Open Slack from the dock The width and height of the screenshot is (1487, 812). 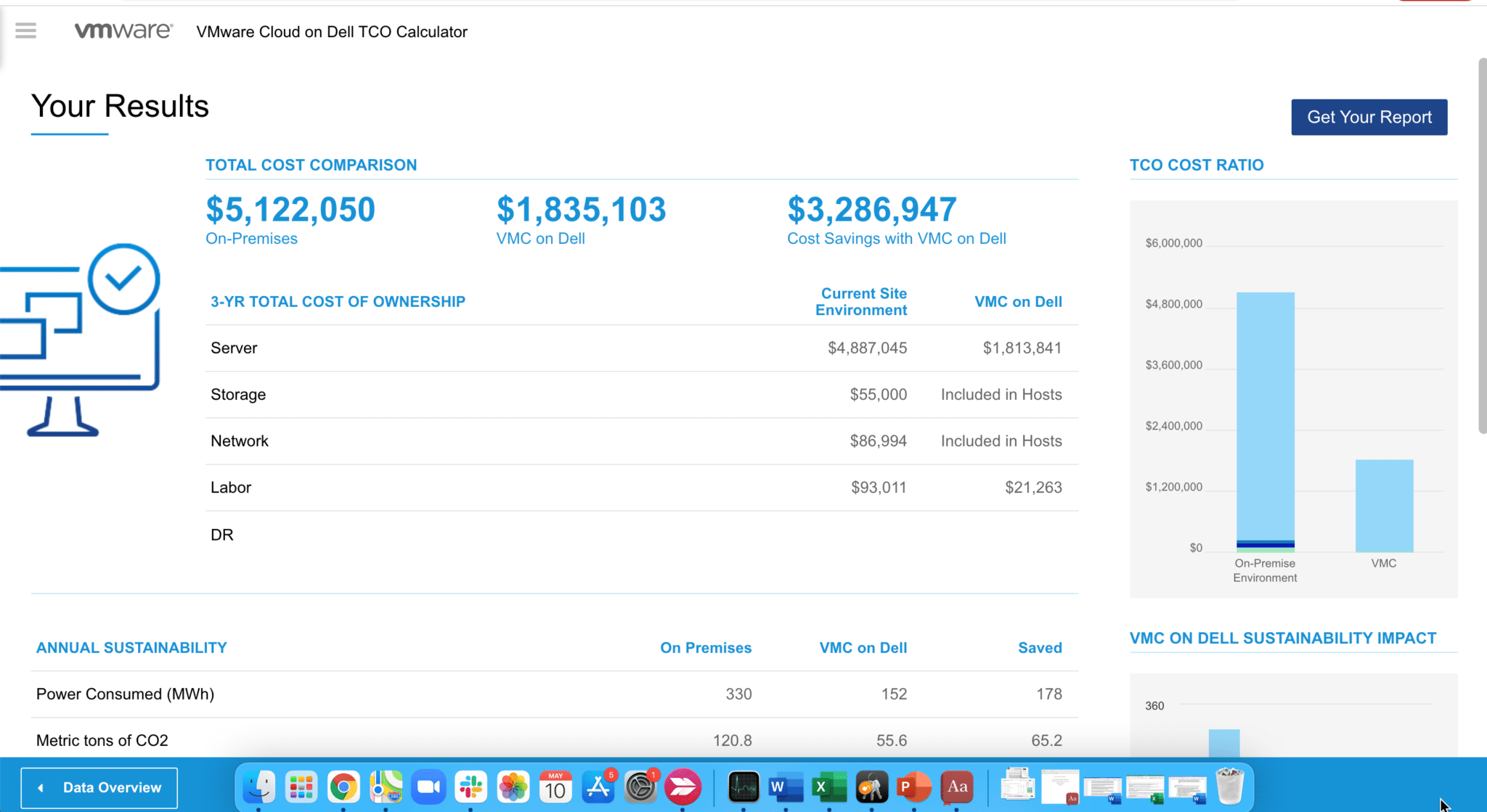(470, 787)
